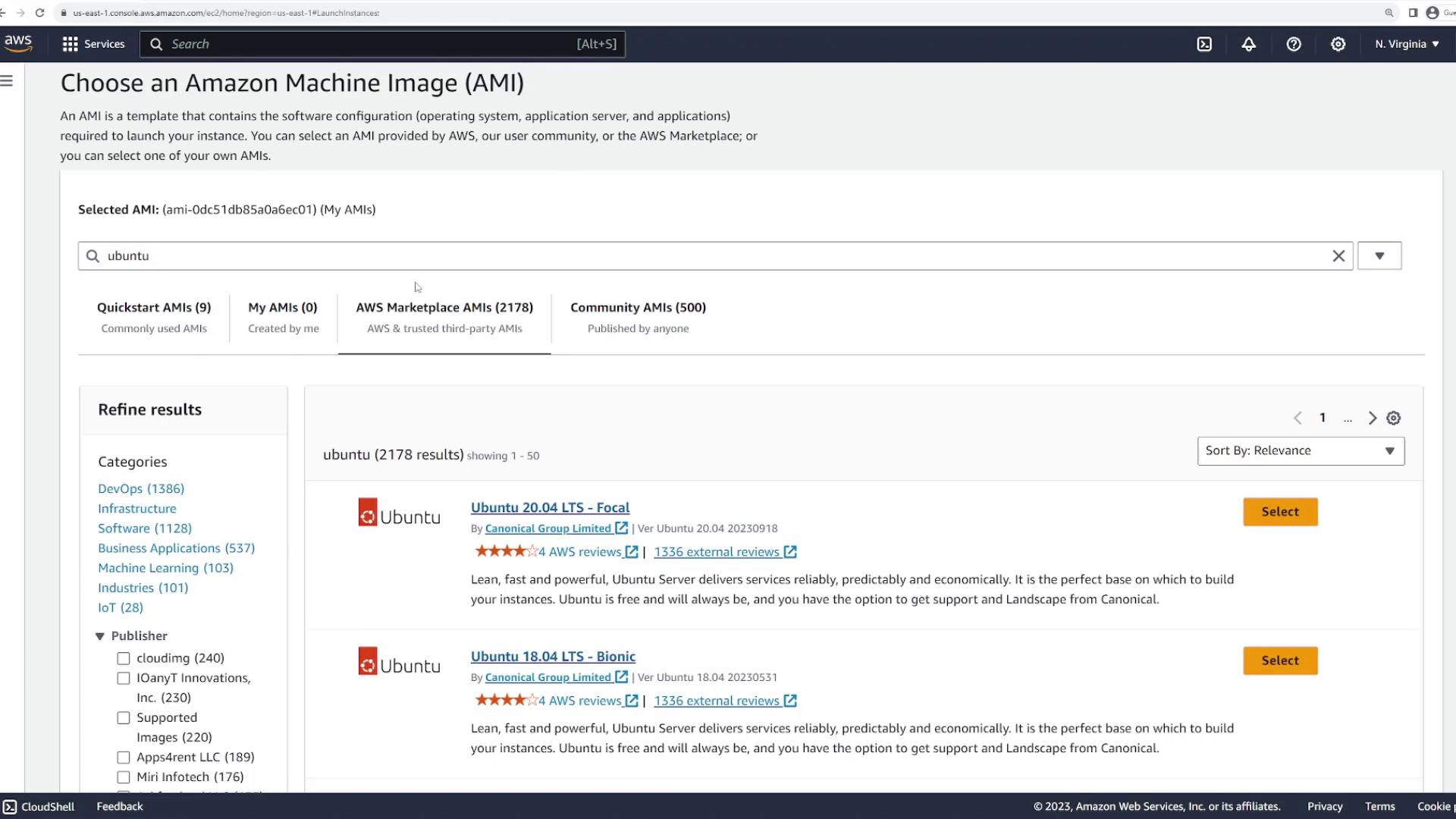
Task: Open AWS reviews external icon for Bionic
Action: tap(632, 701)
